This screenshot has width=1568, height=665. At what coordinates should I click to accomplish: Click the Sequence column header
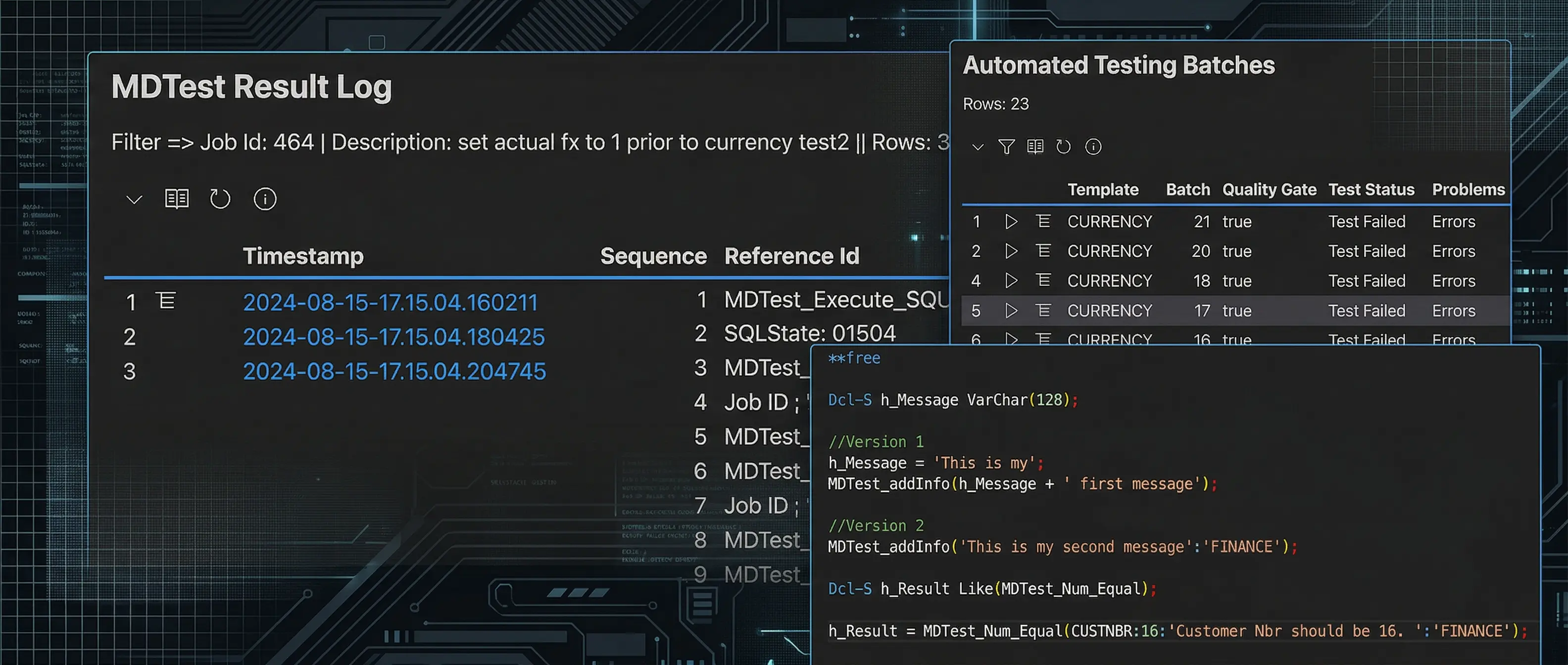pos(653,256)
